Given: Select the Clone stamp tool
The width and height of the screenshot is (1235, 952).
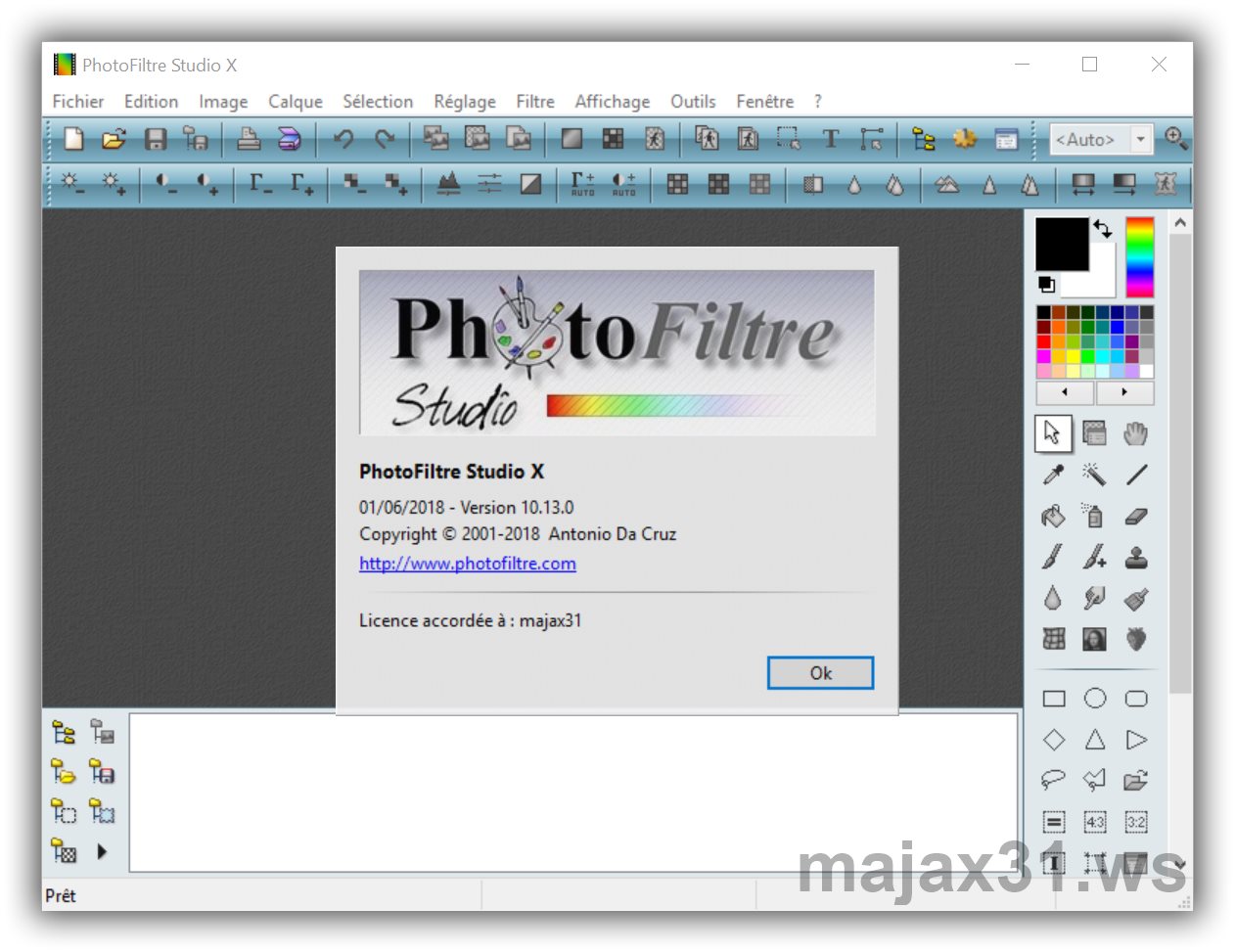Looking at the screenshot, I should 1136,557.
